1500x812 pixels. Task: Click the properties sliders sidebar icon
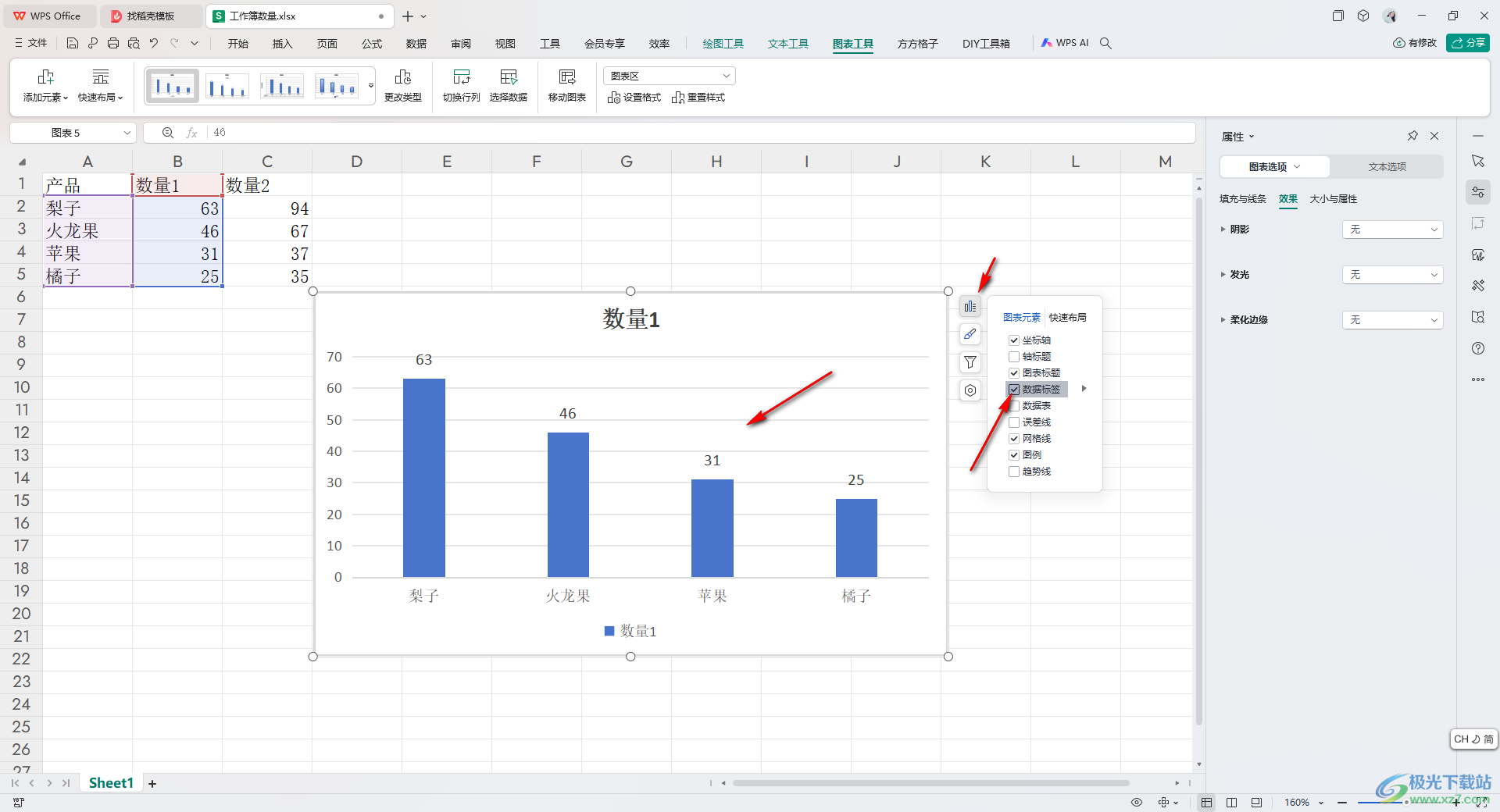(1478, 192)
